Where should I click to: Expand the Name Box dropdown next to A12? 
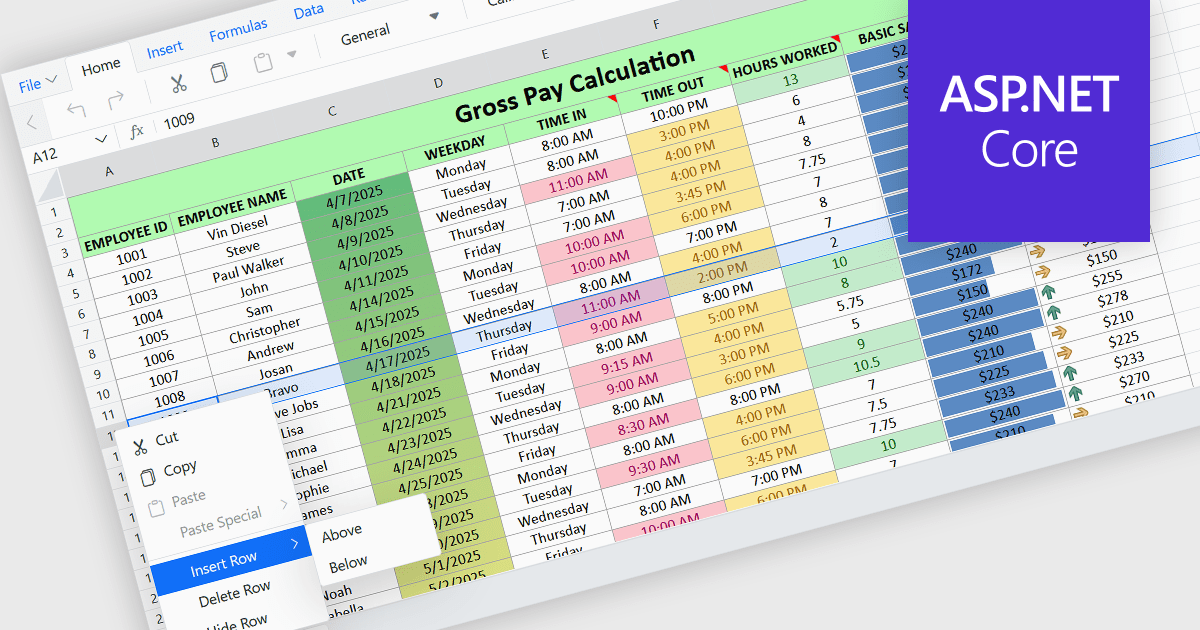(x=100, y=140)
